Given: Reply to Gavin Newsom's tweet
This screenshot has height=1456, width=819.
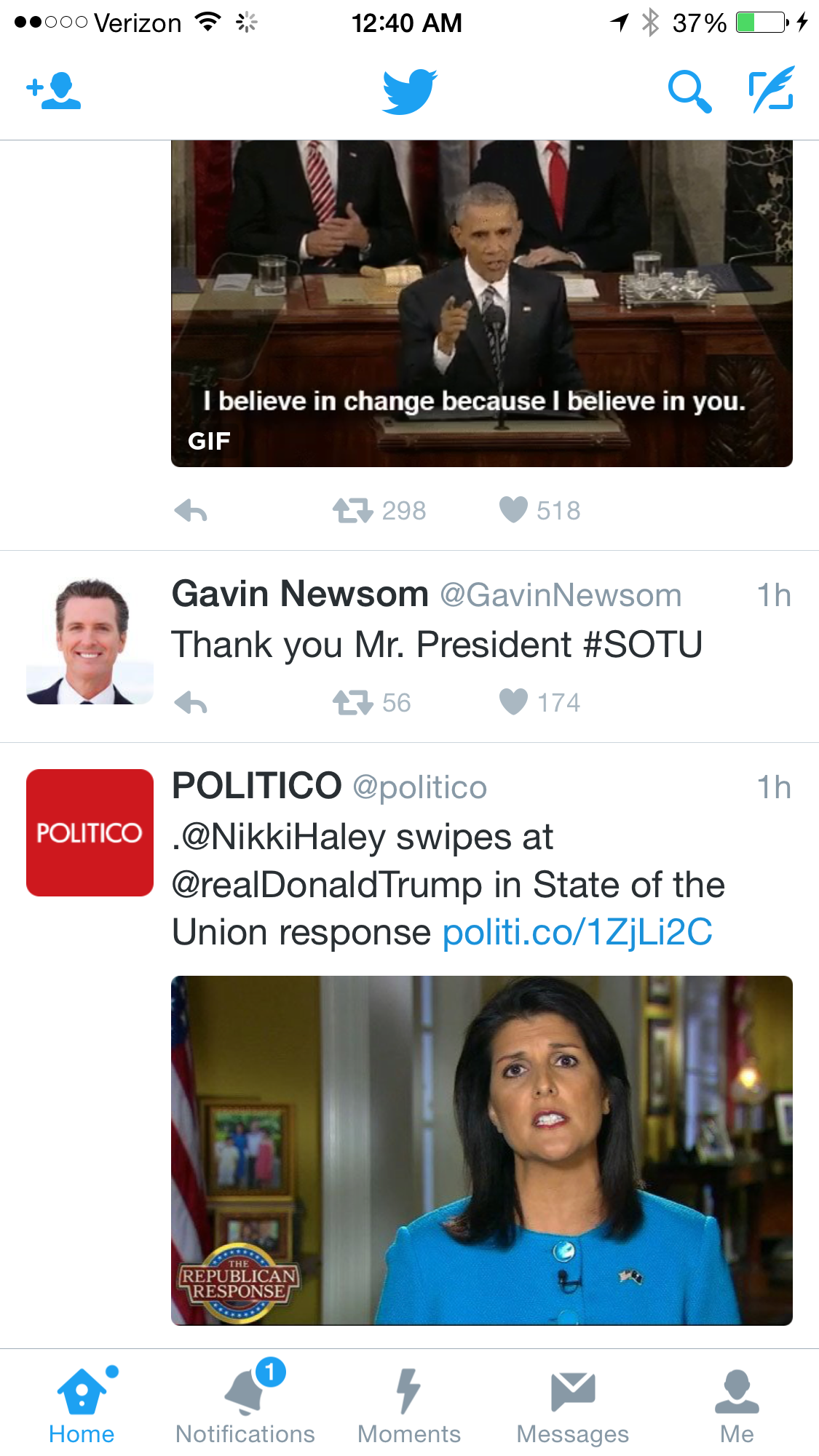Looking at the screenshot, I should 191,703.
